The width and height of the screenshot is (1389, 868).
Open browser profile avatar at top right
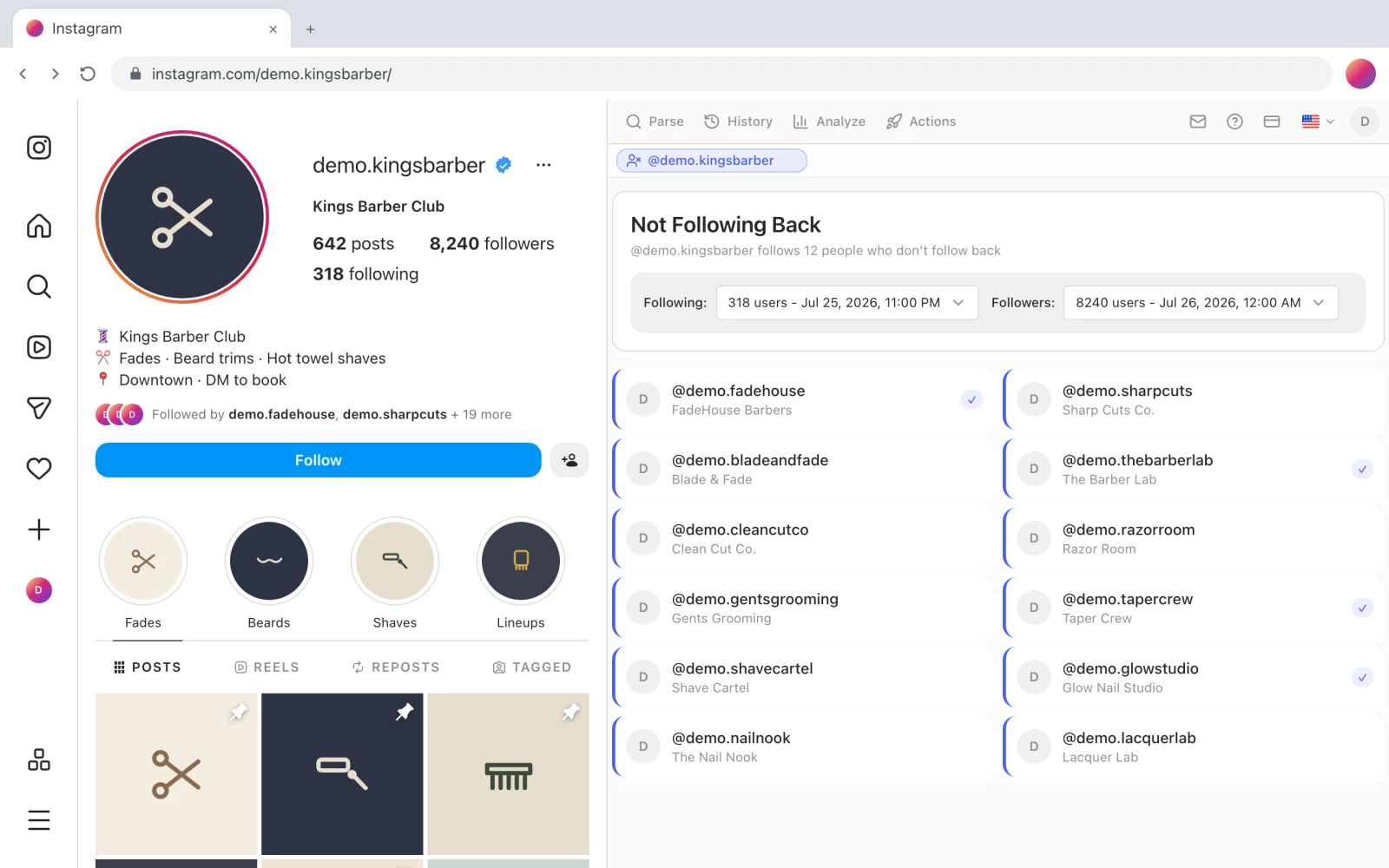tap(1360, 74)
